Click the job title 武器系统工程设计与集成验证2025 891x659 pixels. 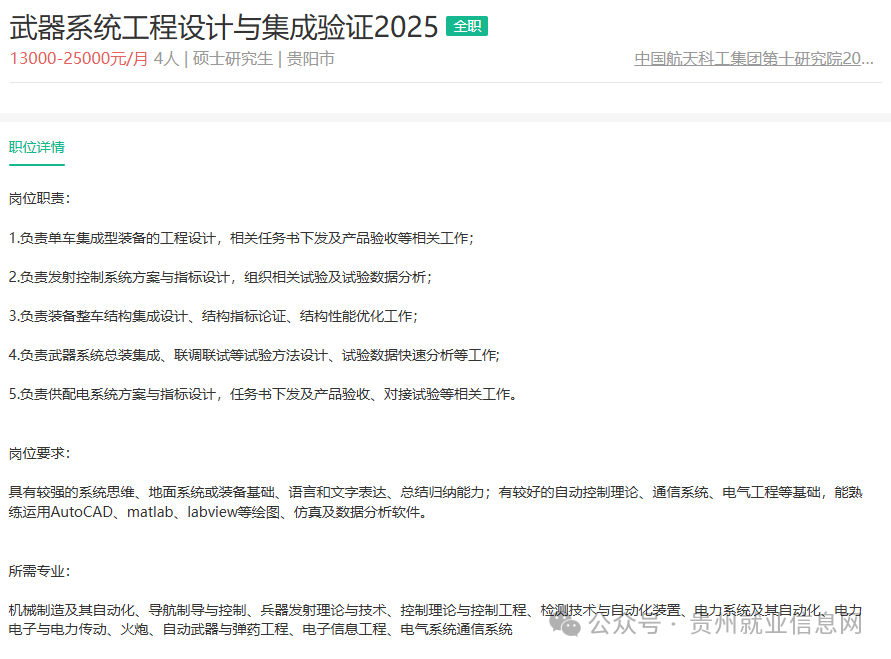click(x=220, y=26)
